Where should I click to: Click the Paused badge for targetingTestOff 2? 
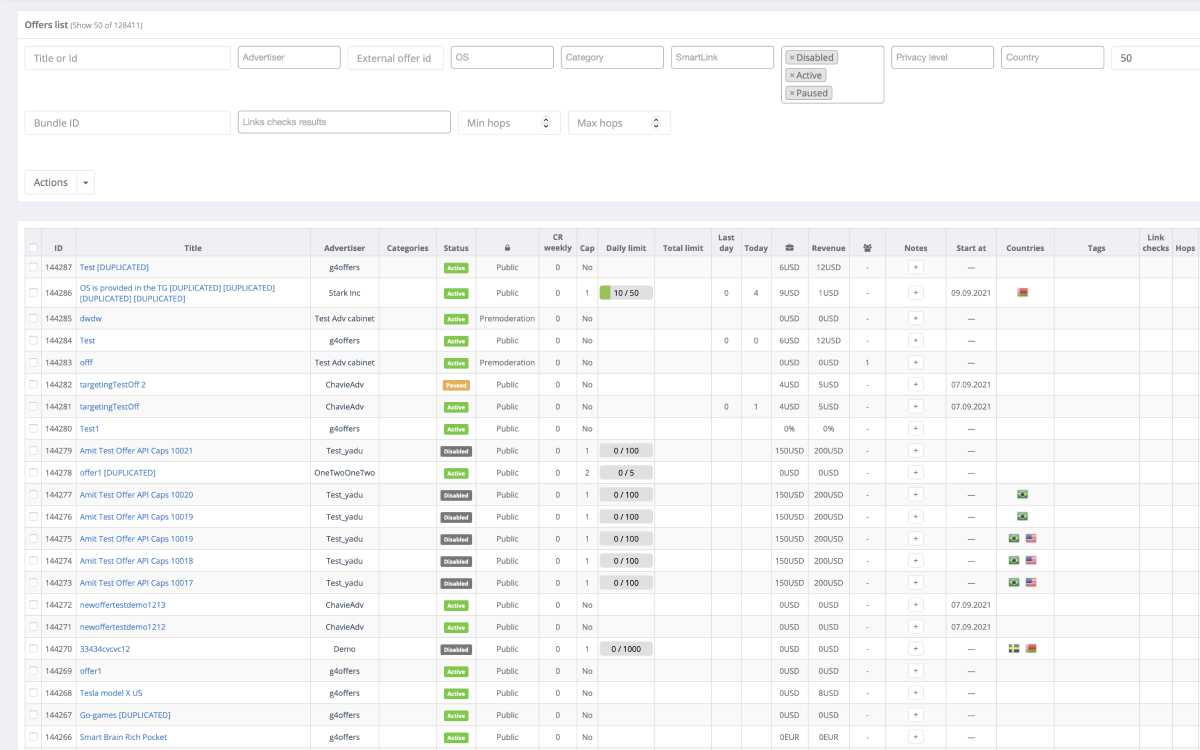click(x=456, y=385)
